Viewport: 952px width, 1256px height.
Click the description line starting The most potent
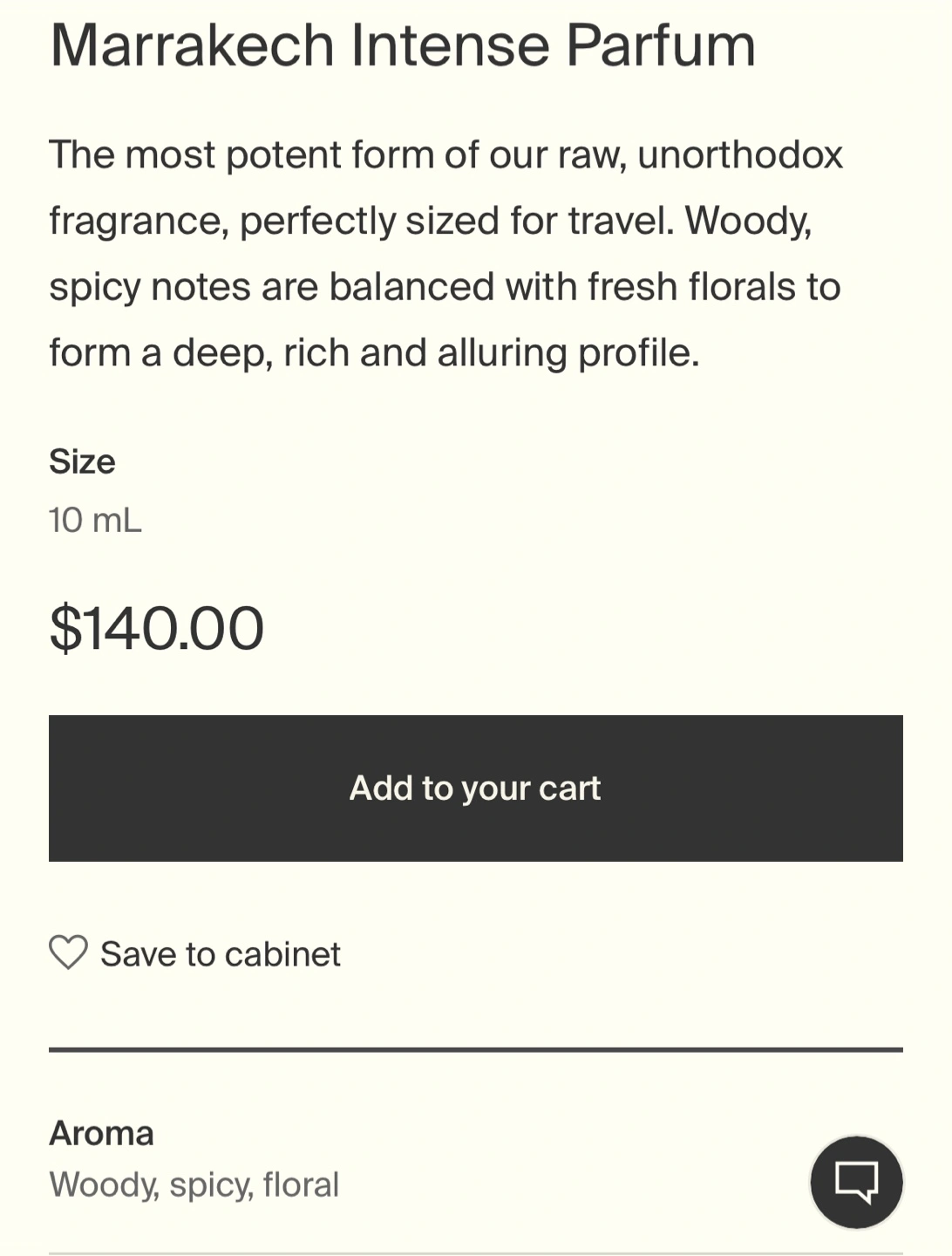click(446, 155)
